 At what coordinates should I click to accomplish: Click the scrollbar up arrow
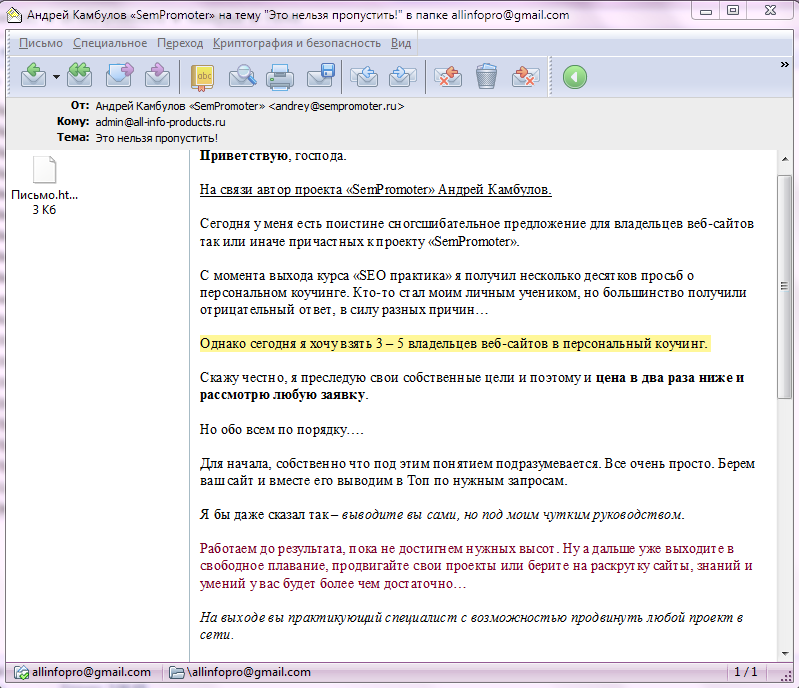(x=785, y=160)
